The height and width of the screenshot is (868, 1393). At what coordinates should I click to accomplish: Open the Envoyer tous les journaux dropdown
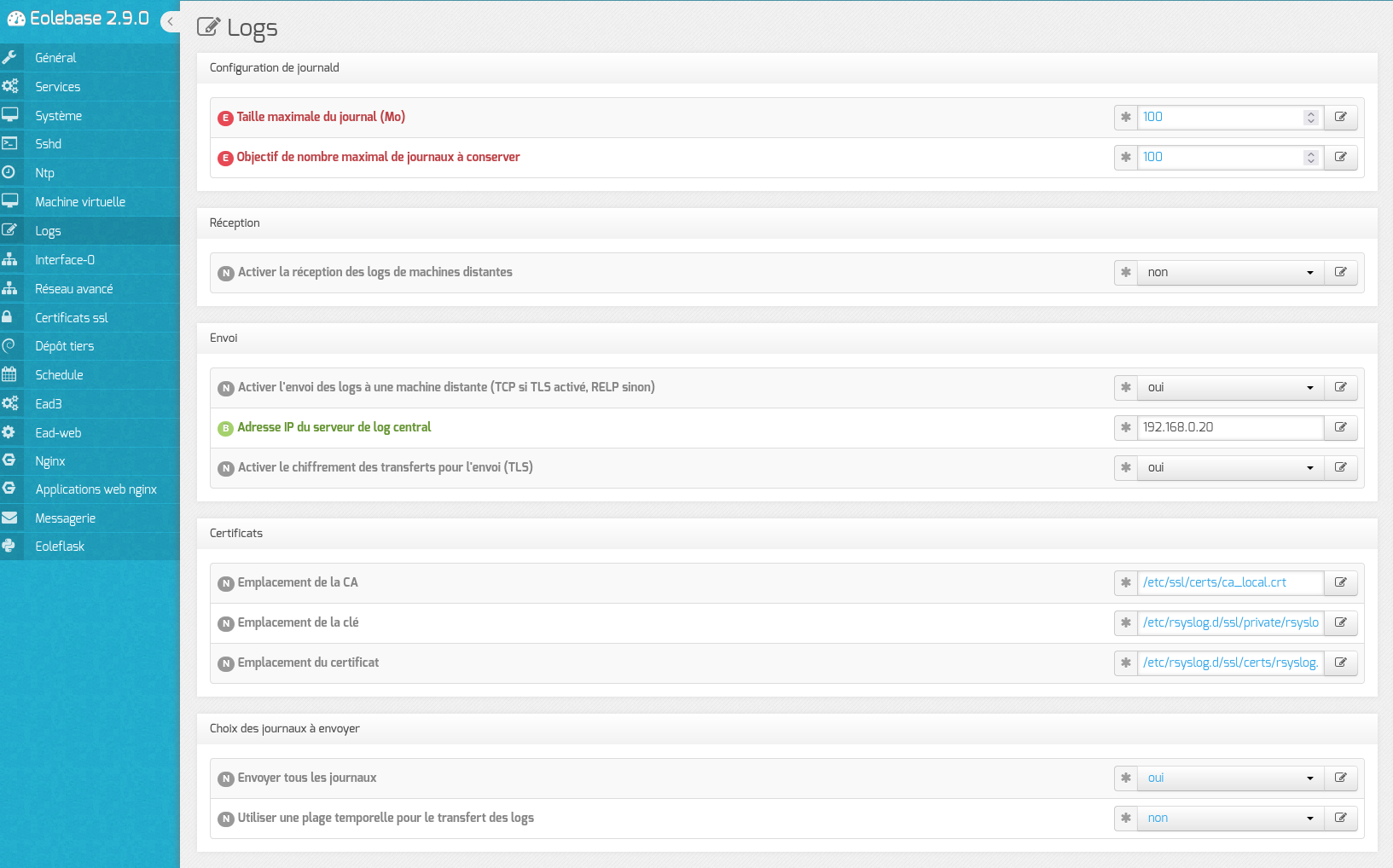(x=1229, y=778)
